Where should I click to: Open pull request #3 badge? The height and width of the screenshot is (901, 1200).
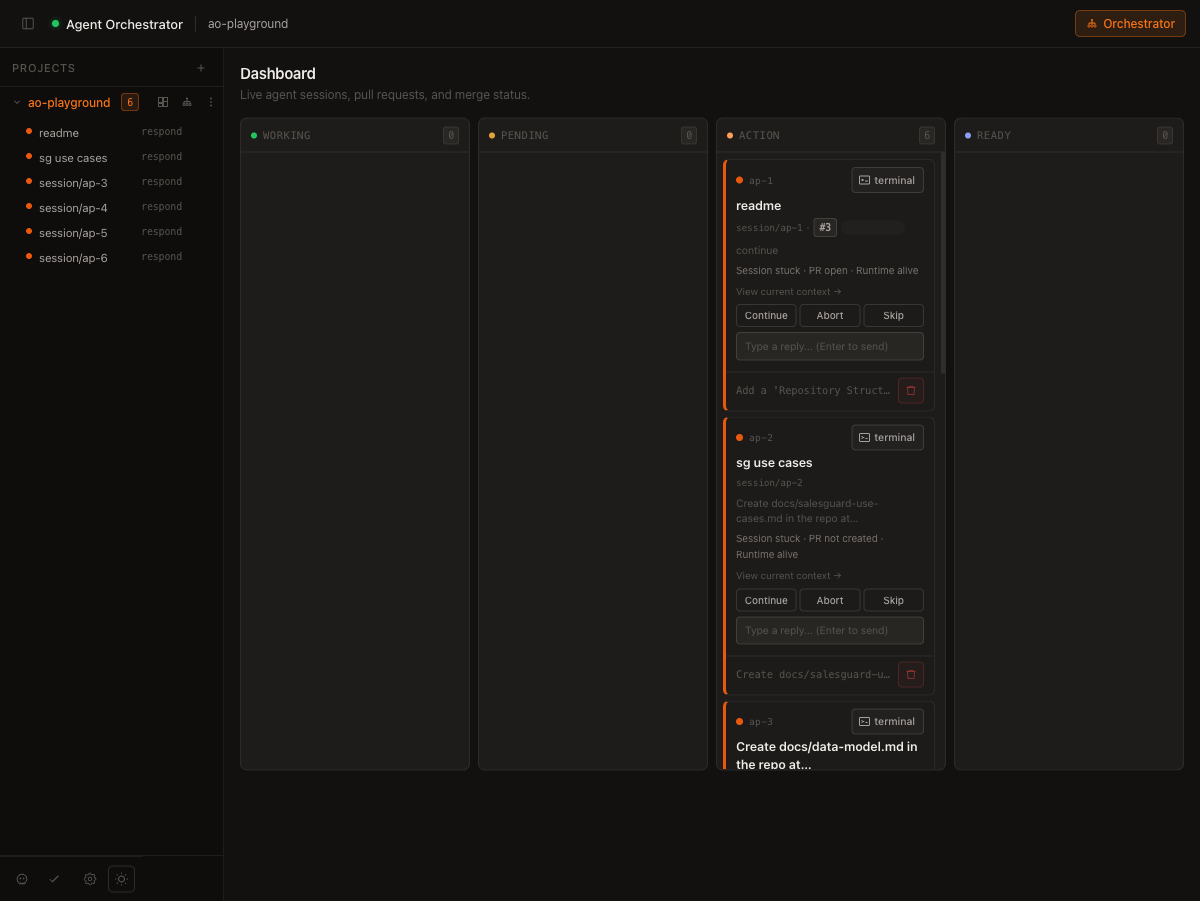(x=825, y=227)
